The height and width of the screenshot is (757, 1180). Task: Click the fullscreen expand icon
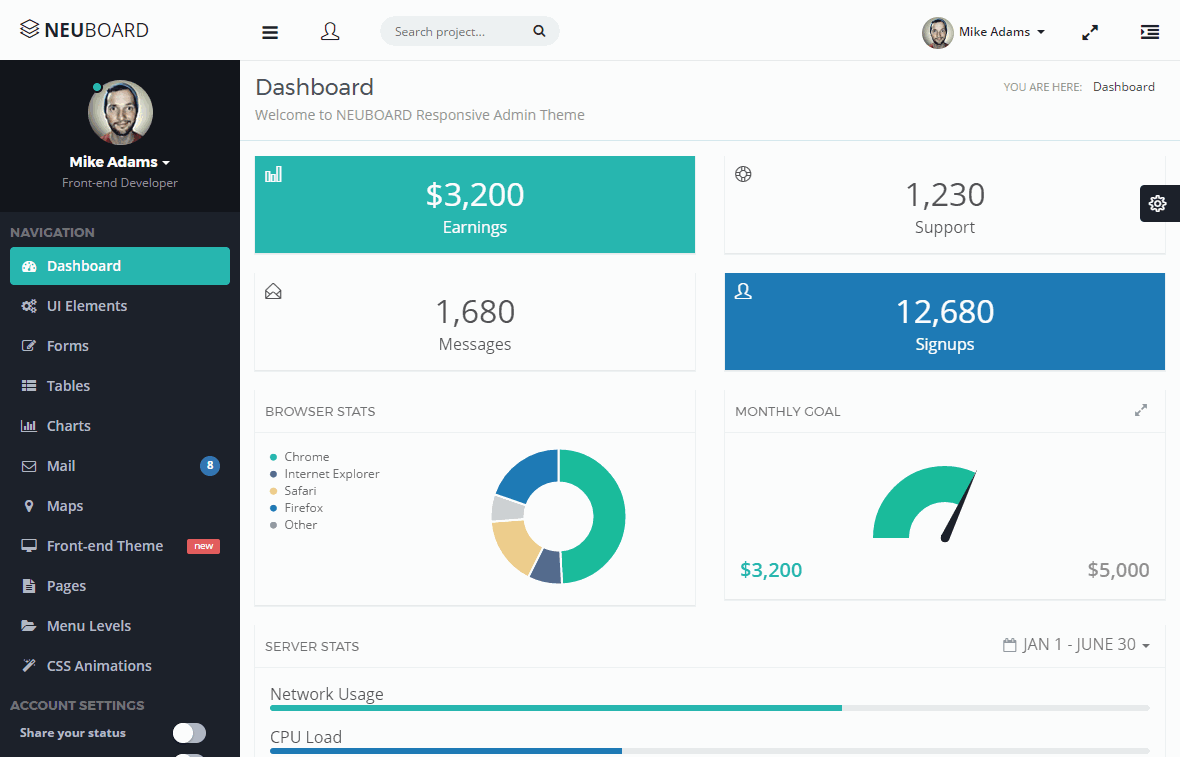click(1089, 31)
